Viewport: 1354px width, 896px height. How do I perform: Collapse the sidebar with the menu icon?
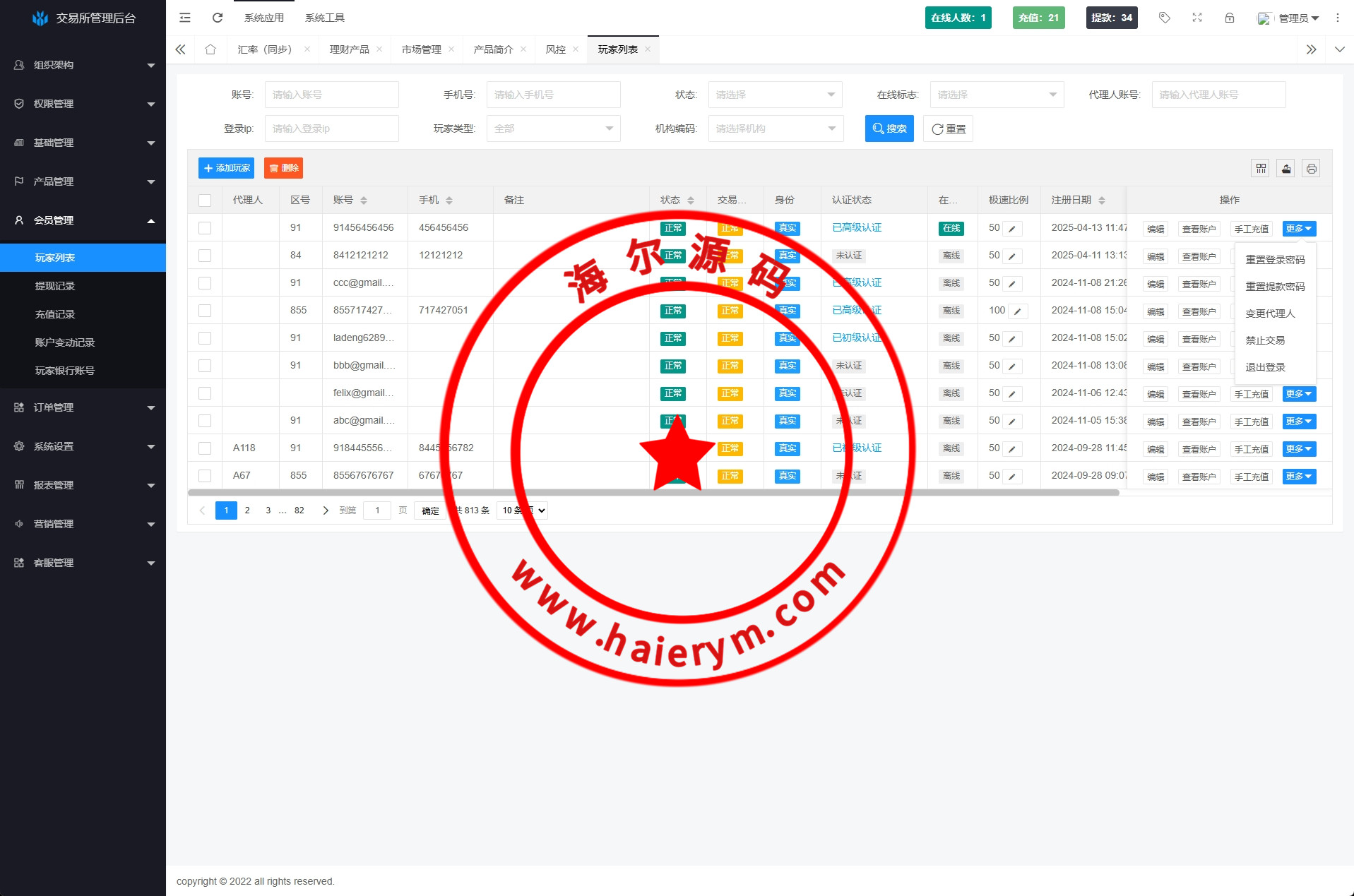[x=185, y=18]
